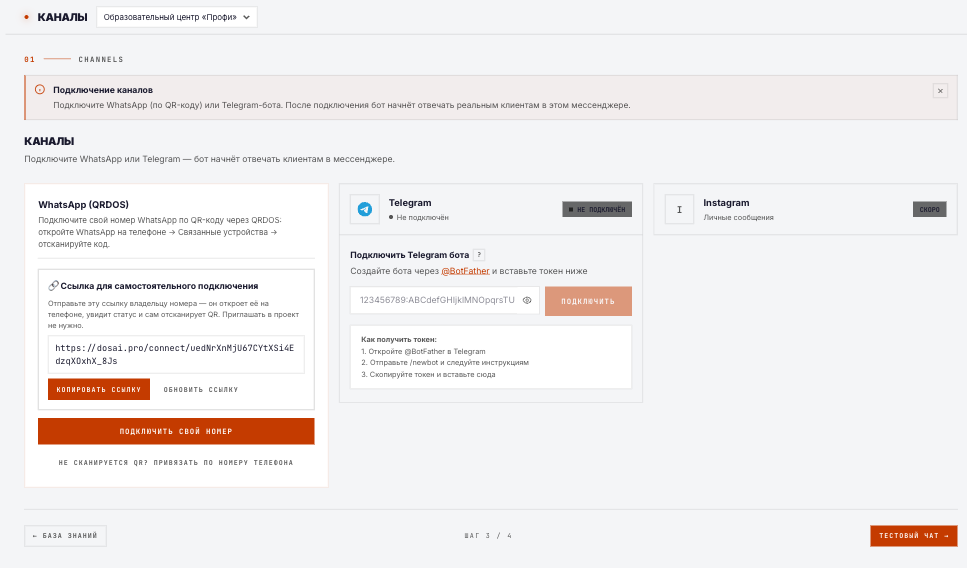Click the WhatsApp (QRDOS) heading
967x568 pixels.
tap(83, 205)
